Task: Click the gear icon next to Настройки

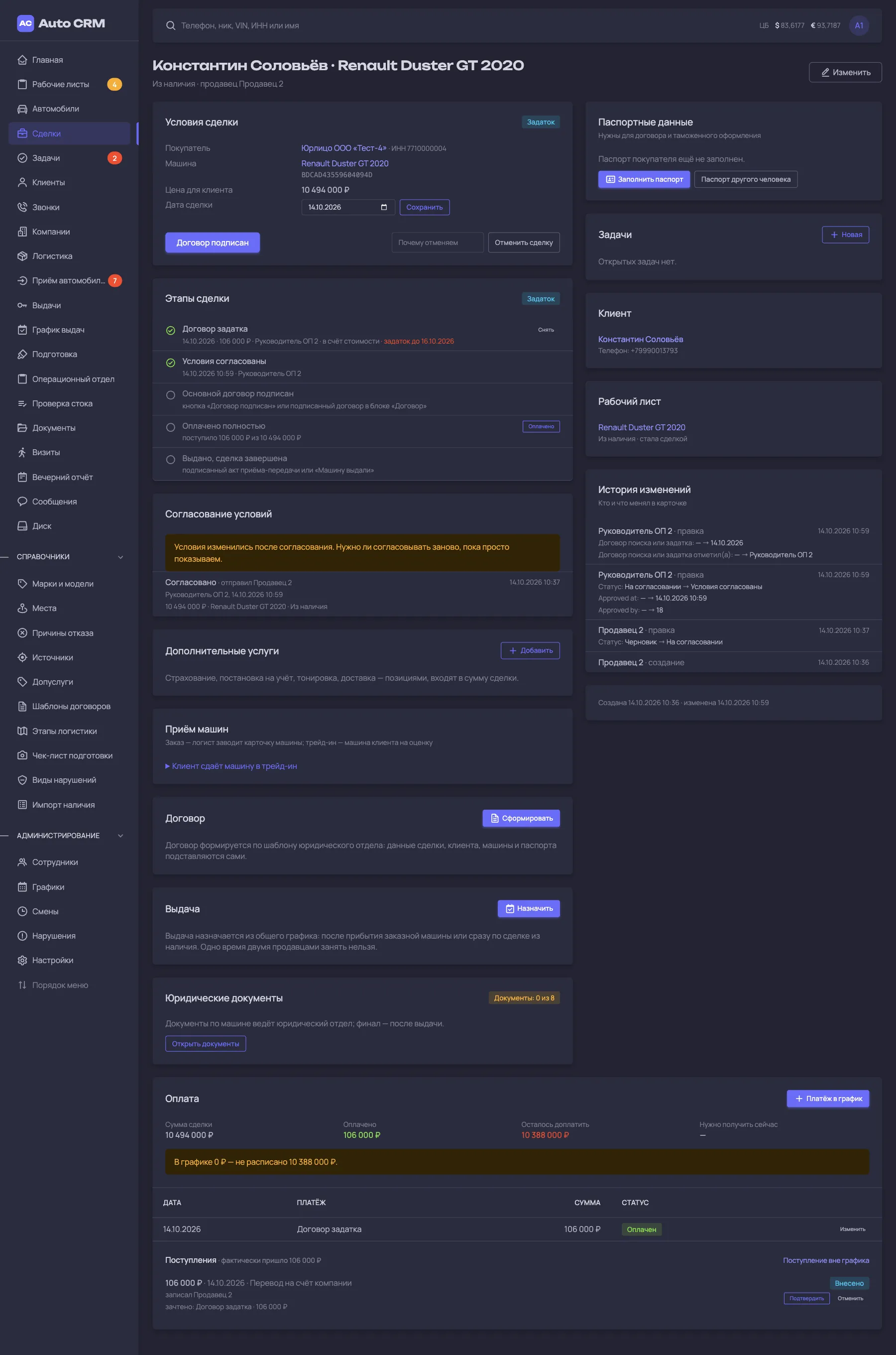Action: point(22,960)
